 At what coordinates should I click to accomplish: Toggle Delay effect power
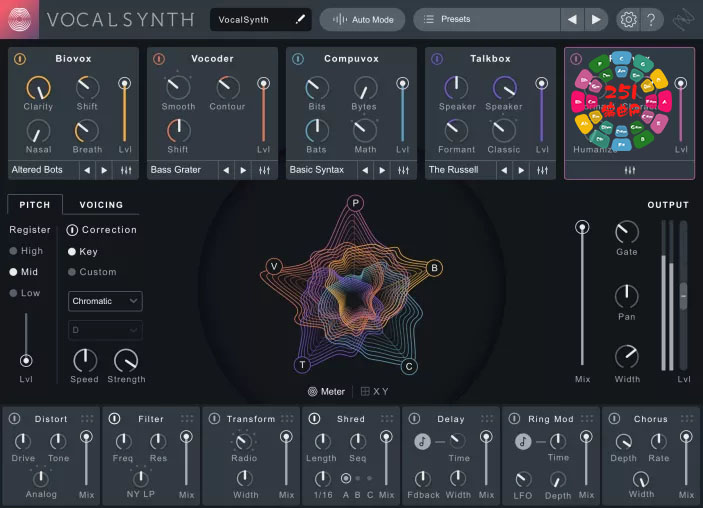415,418
